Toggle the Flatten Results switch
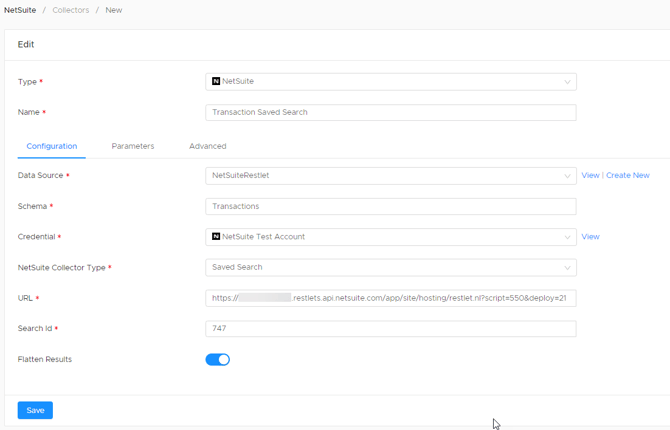This screenshot has height=430, width=670. coord(217,359)
